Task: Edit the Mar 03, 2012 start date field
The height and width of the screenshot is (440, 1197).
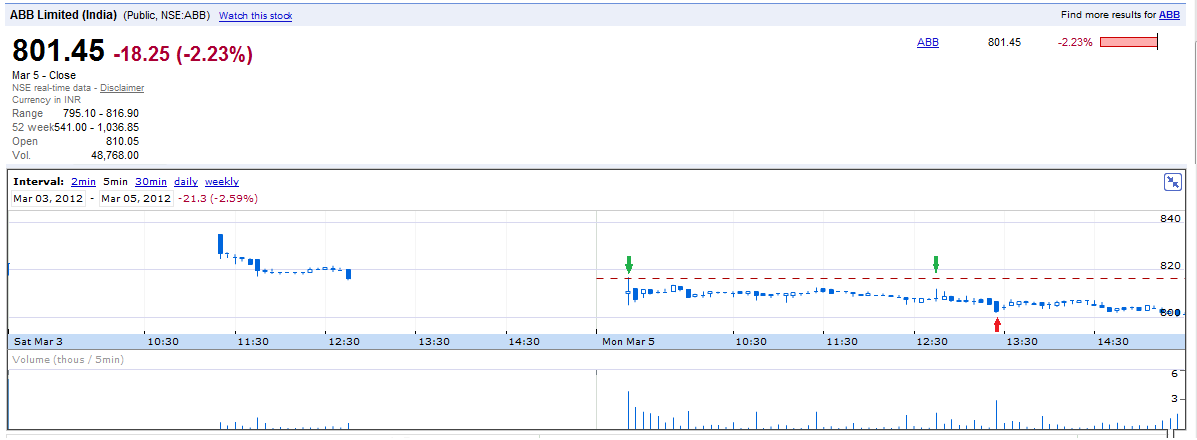Action: click(49, 199)
